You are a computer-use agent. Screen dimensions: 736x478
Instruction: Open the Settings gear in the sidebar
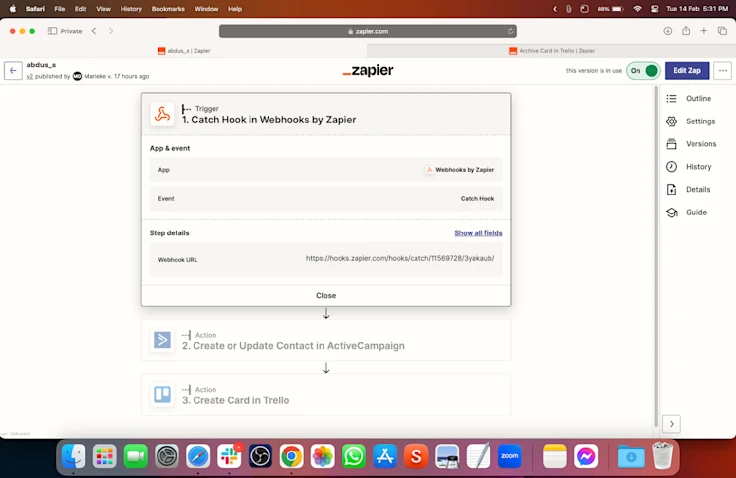pos(671,121)
